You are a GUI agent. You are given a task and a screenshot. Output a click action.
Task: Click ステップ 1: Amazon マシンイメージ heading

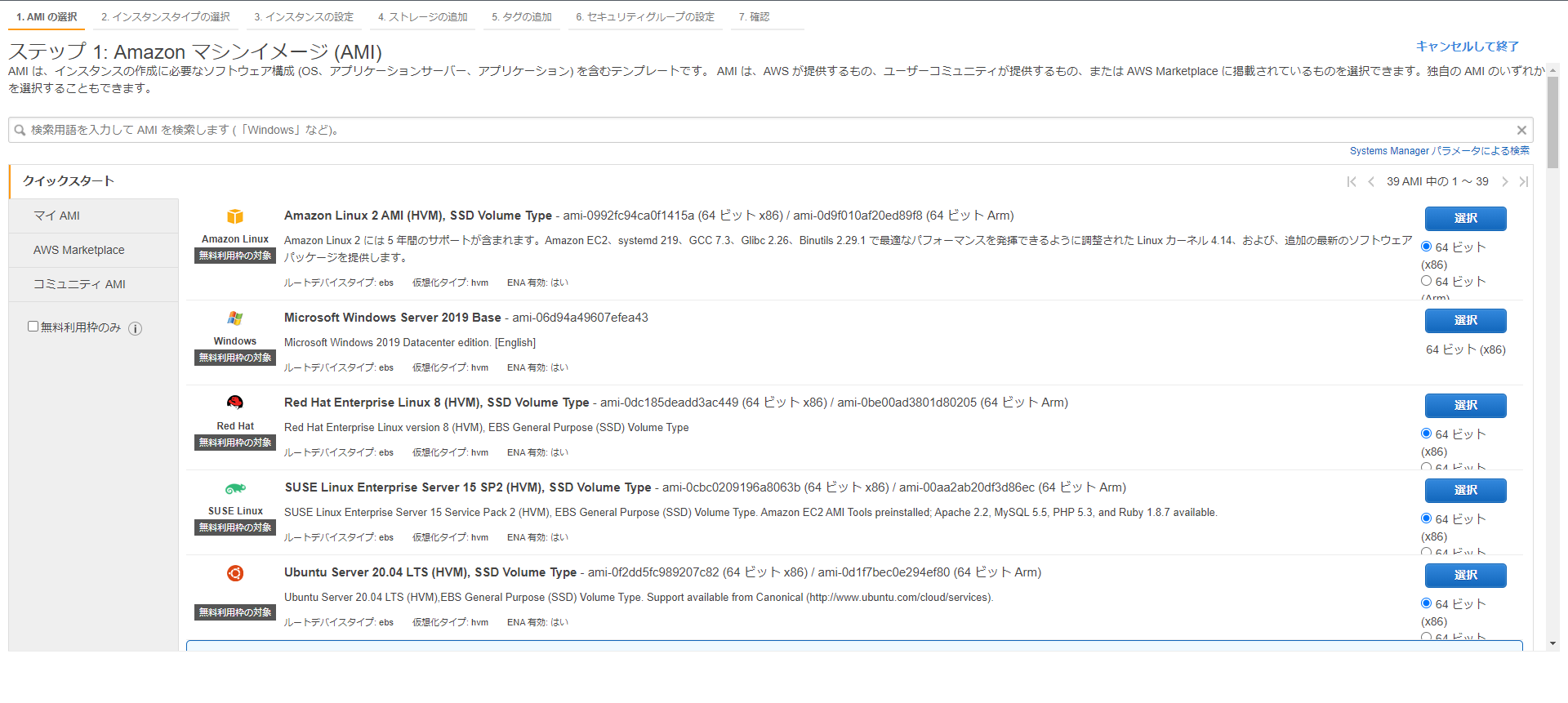195,51
